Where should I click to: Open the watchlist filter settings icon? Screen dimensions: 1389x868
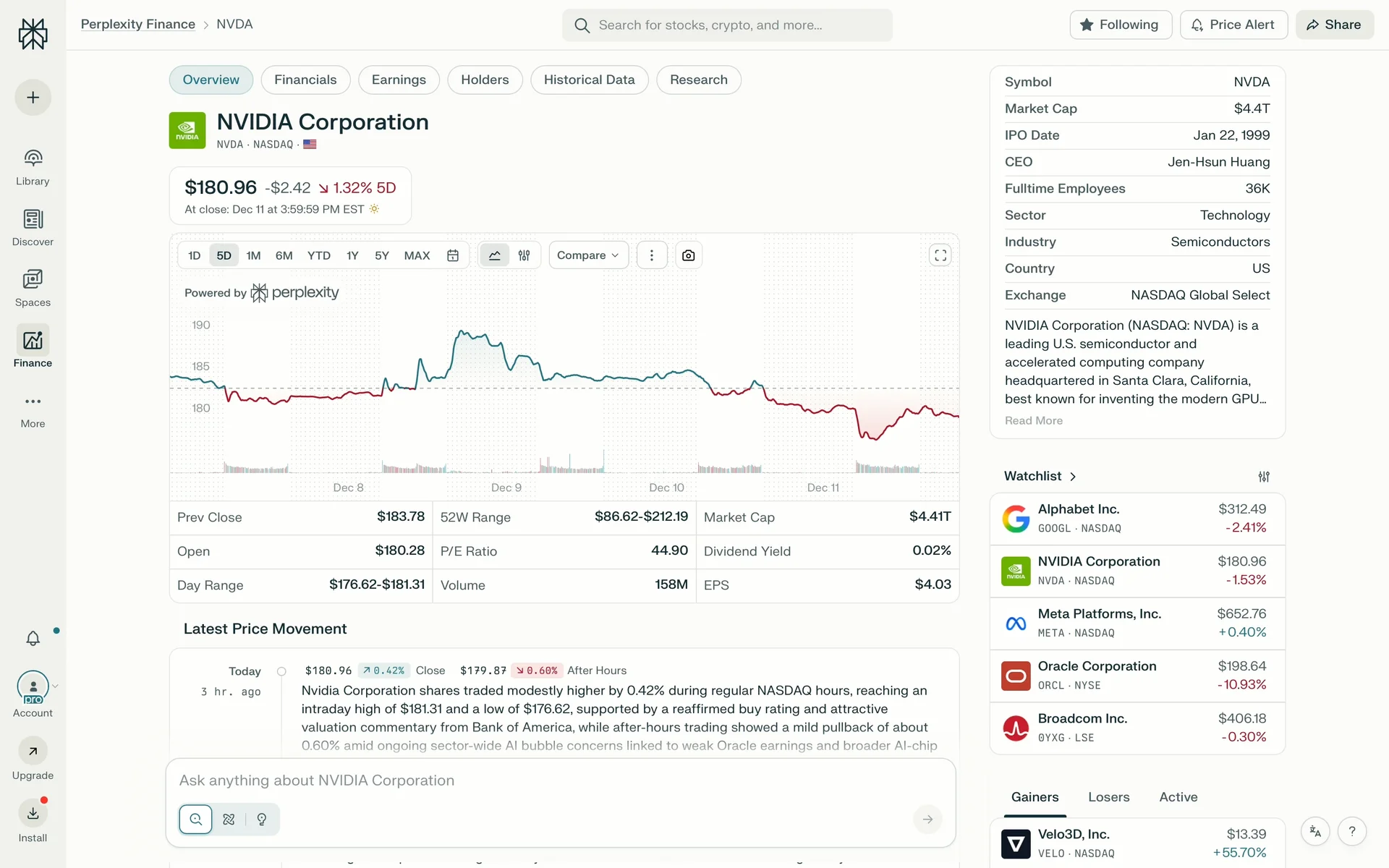pos(1263,477)
